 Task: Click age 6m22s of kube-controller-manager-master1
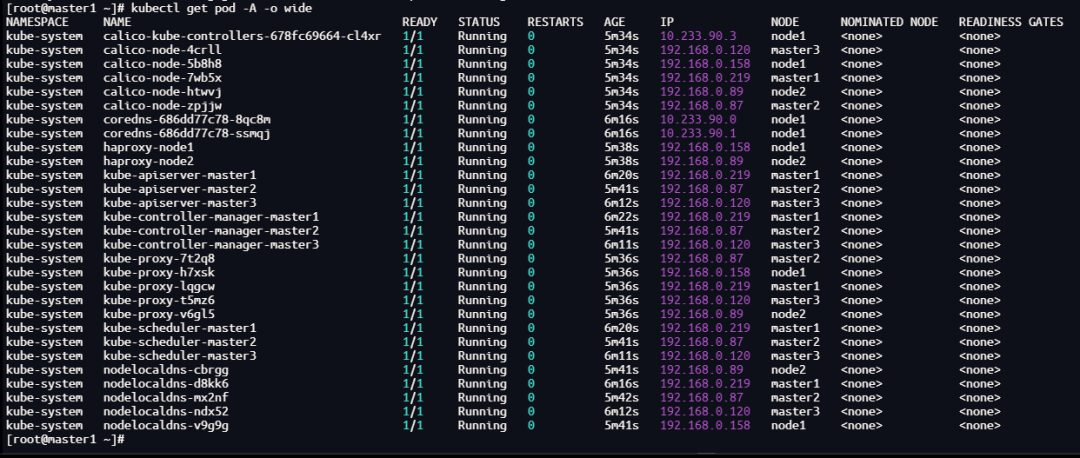pyautogui.click(x=621, y=217)
